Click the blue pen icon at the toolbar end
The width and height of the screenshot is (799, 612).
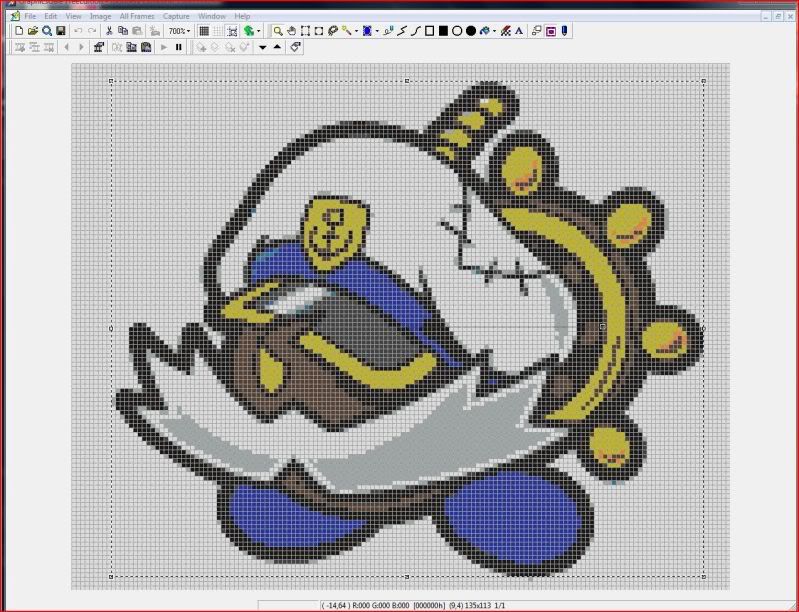pos(564,31)
